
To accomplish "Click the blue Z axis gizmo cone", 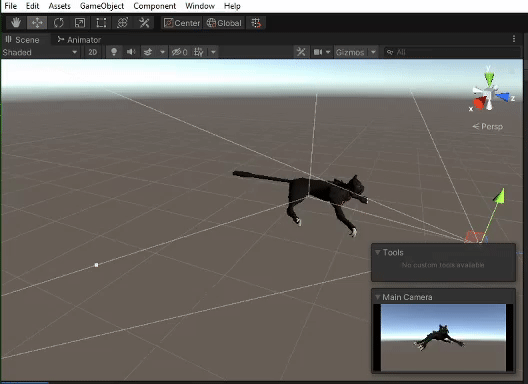I will [x=503, y=97].
